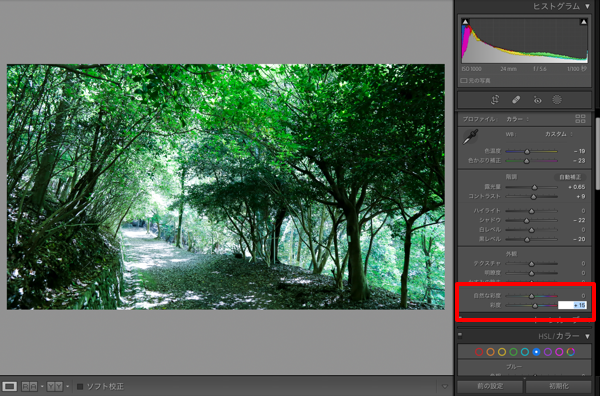Select the Spot Removal bandage tool
600x396 pixels.
[516, 100]
